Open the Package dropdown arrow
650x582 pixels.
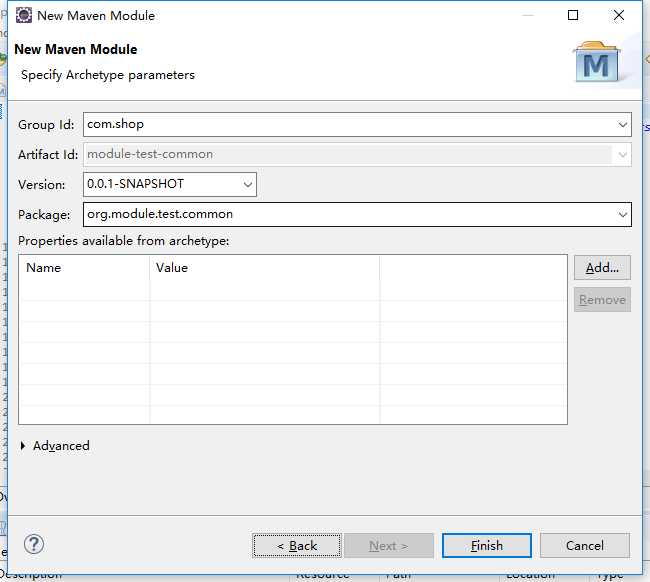622,214
